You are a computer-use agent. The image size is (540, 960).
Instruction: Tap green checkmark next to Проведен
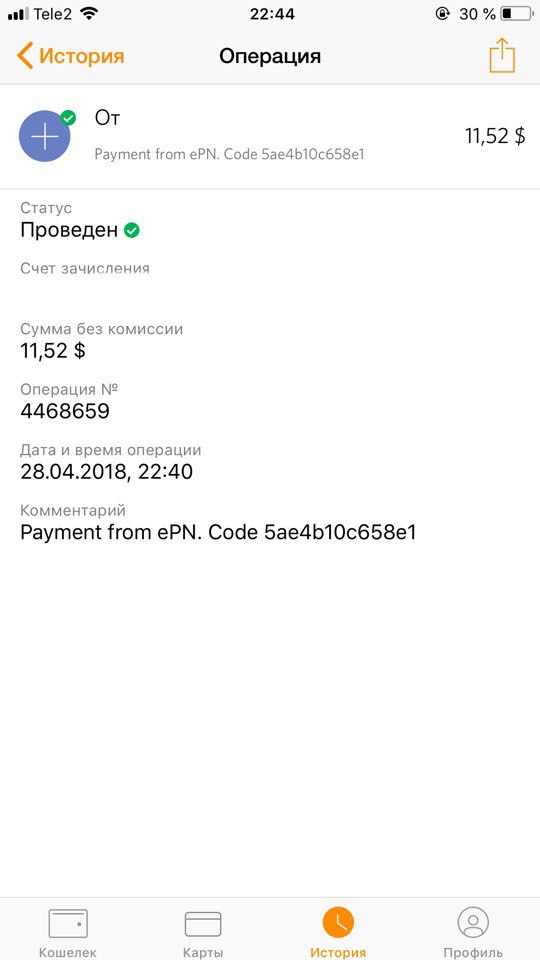(132, 231)
